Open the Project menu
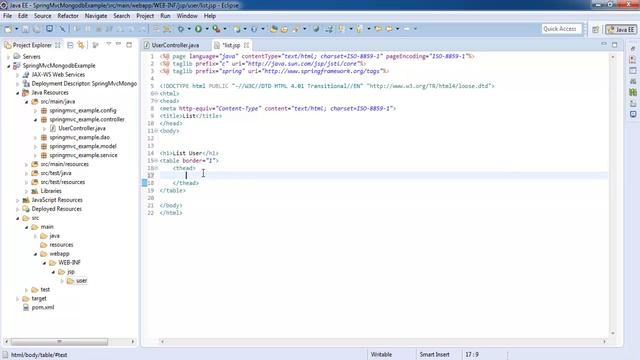 (145, 16)
